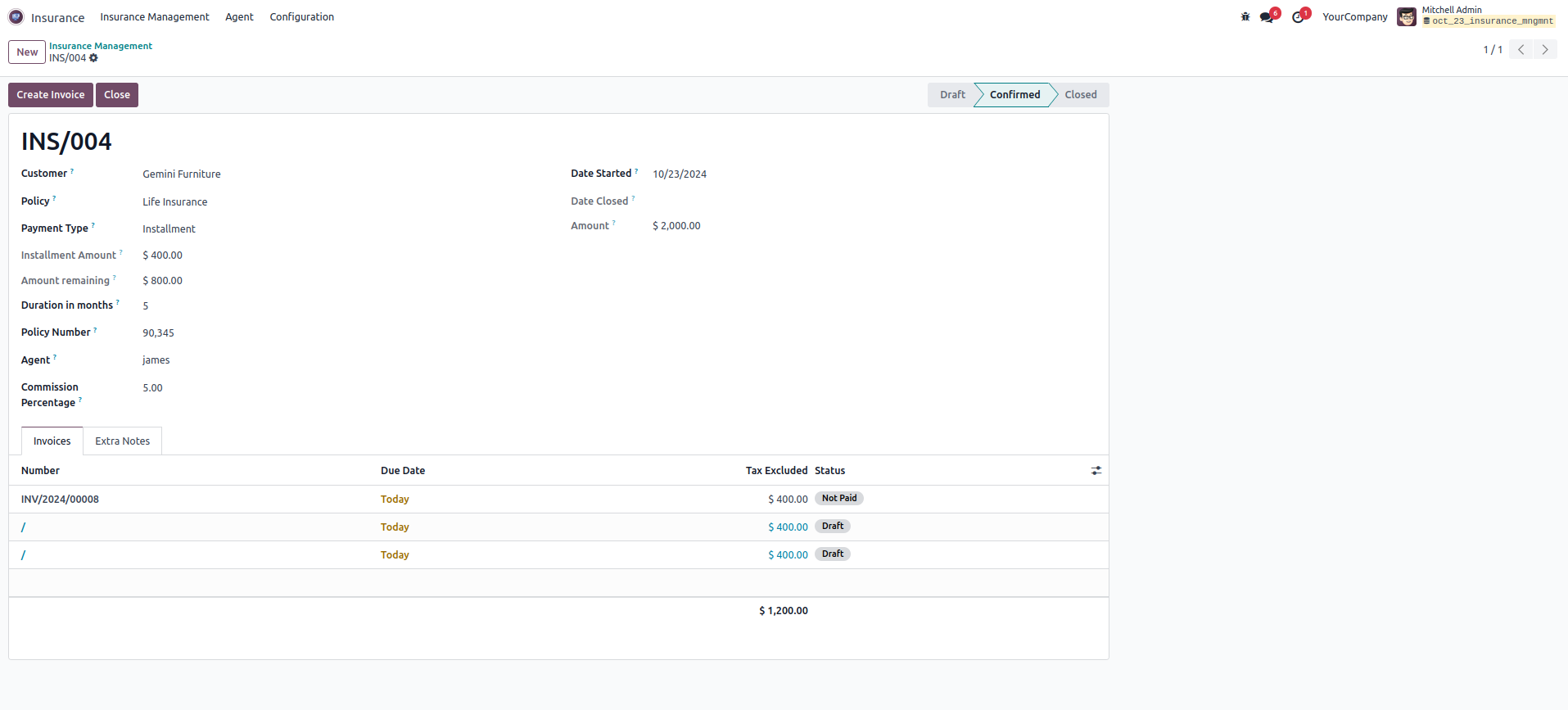Sort by Status column header
This screenshot has height=710, width=1568.
tap(829, 471)
